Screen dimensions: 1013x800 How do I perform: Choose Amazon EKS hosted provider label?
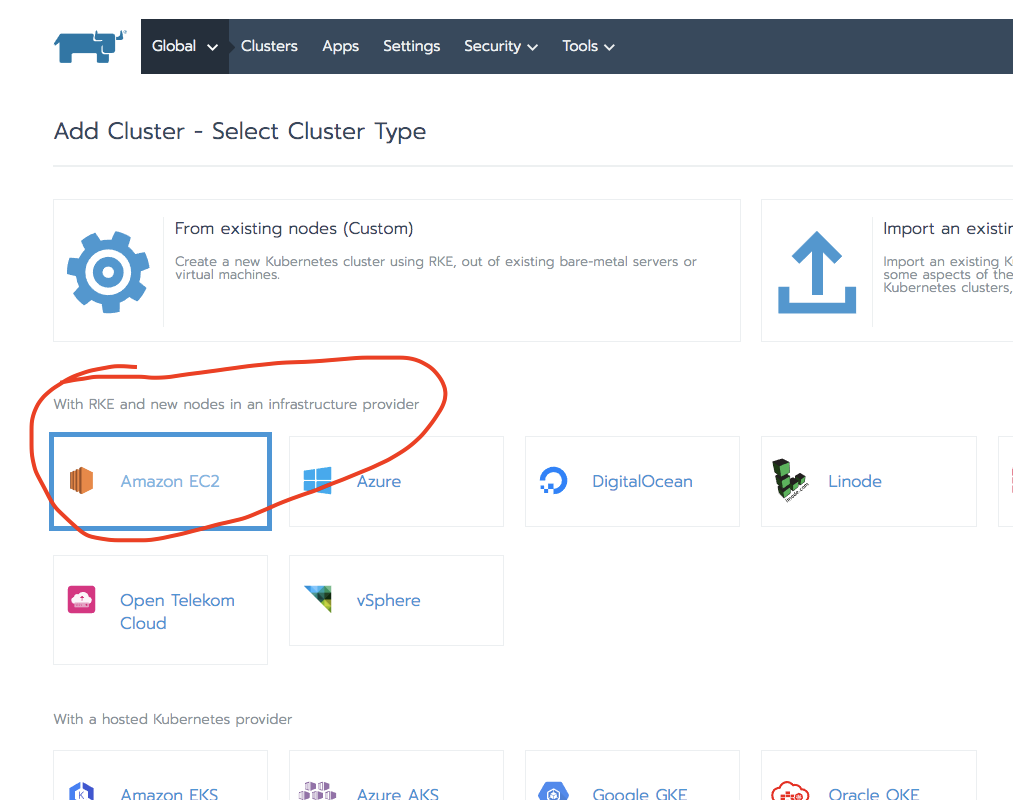click(x=169, y=793)
